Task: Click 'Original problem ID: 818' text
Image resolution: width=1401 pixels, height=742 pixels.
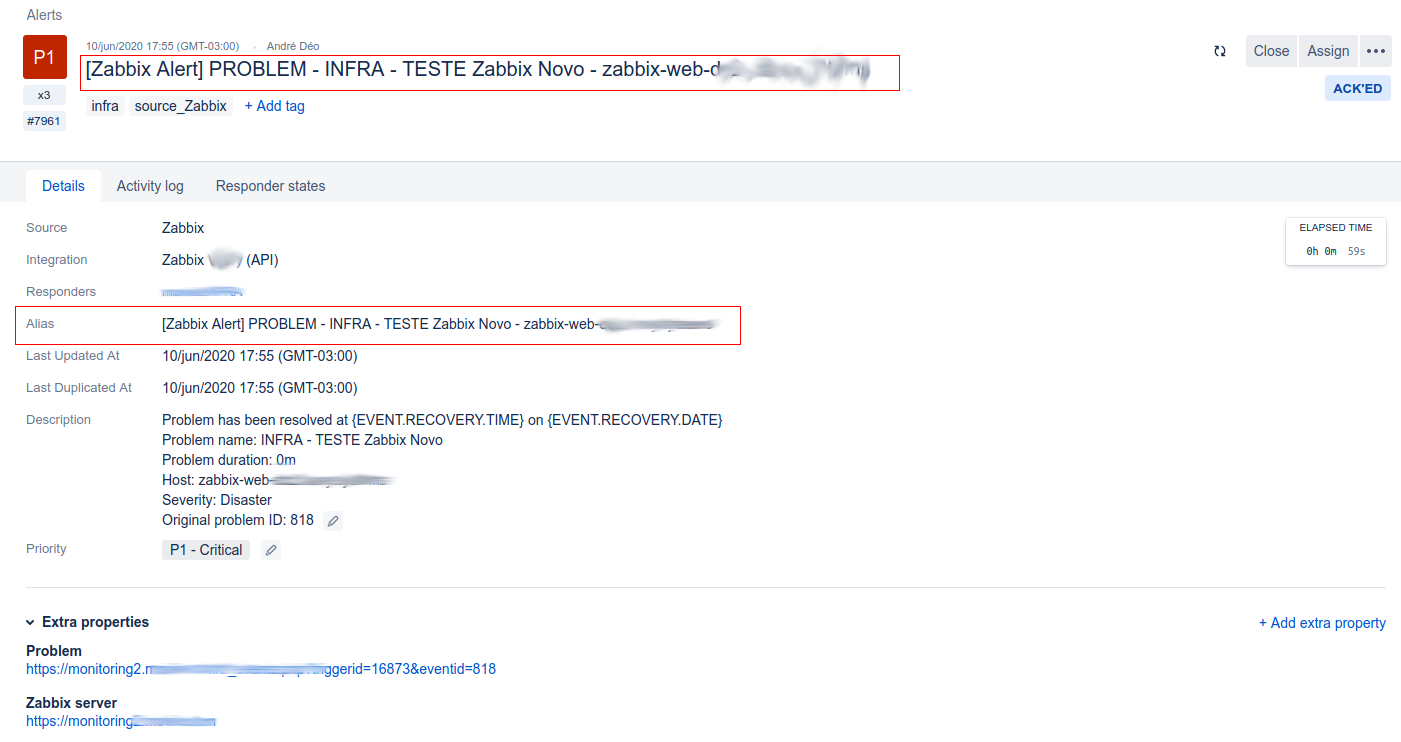Action: pos(238,520)
